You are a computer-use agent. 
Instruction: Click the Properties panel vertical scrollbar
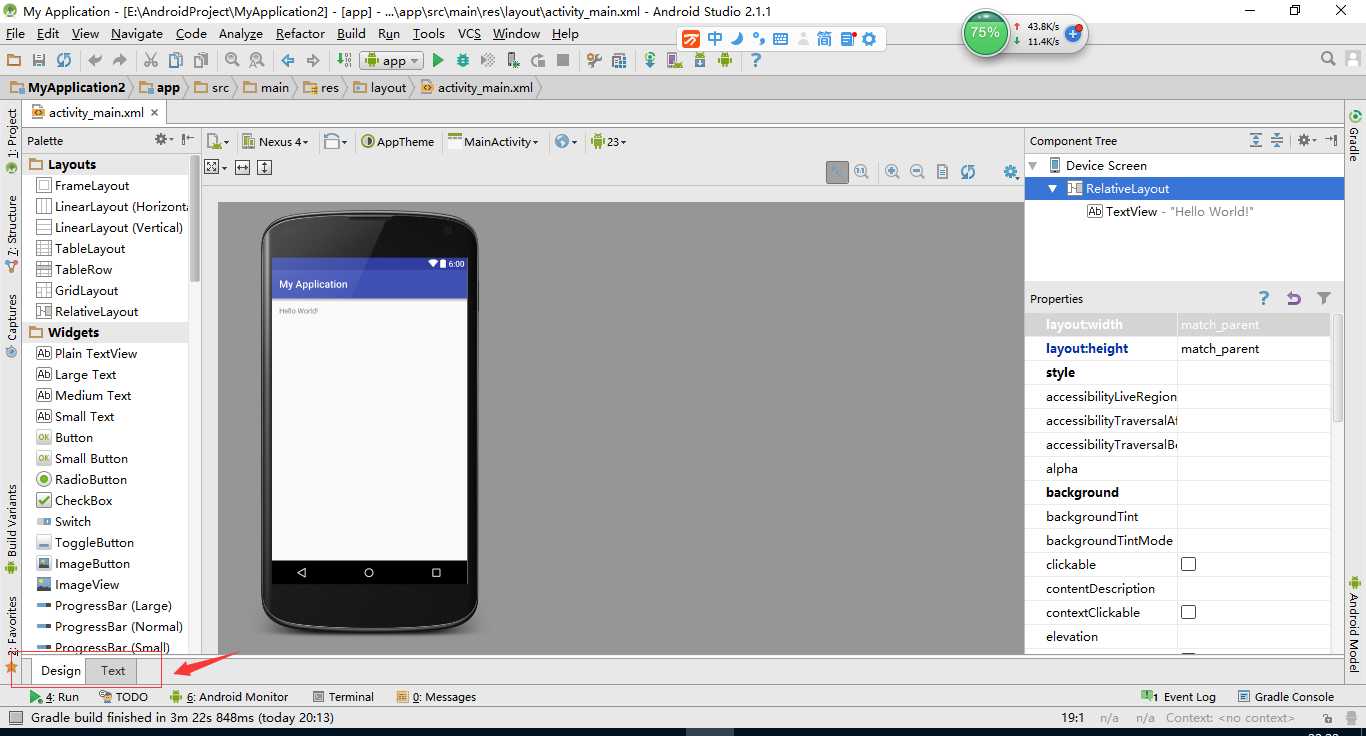1338,370
